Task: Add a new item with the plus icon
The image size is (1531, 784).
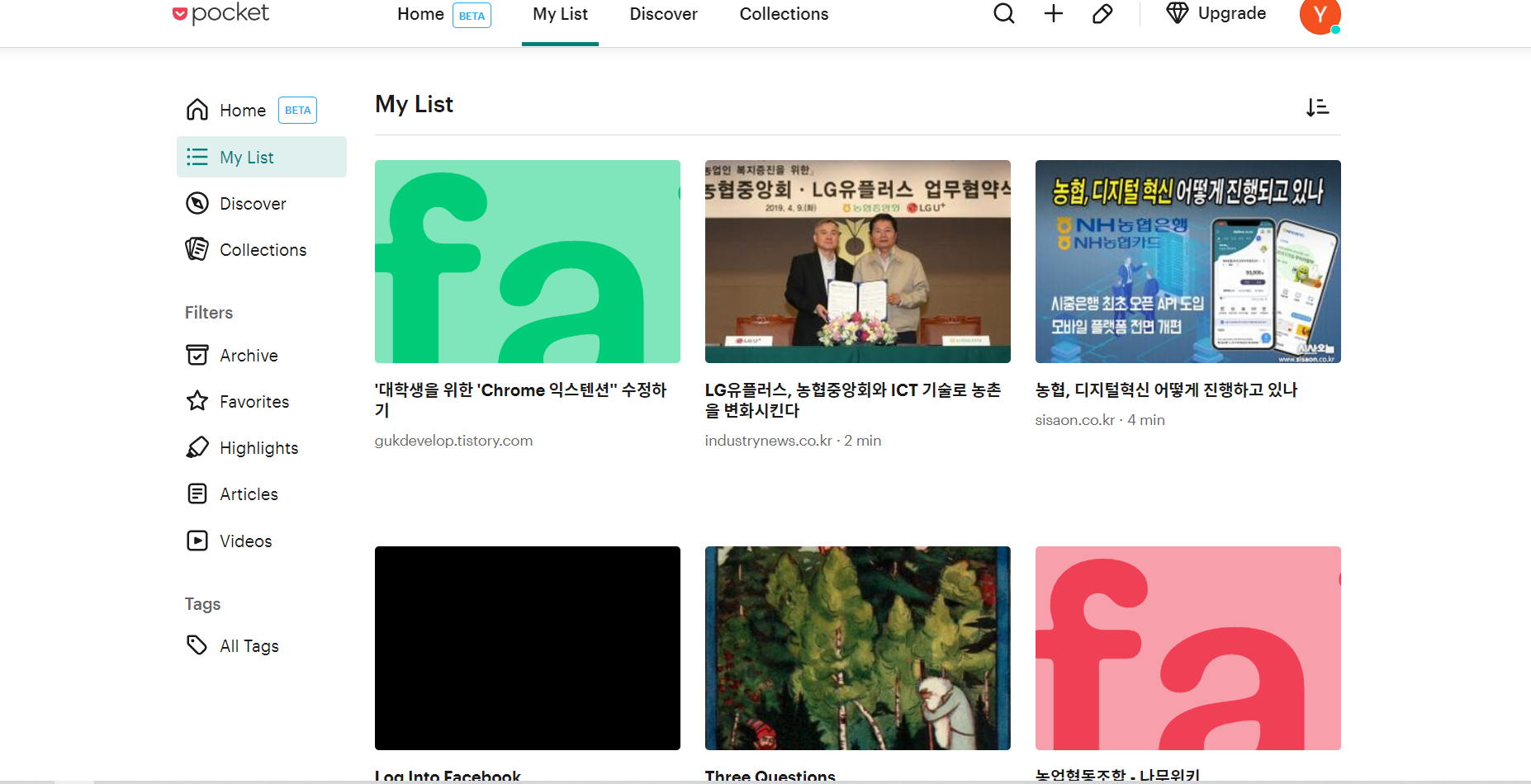Action: point(1054,14)
